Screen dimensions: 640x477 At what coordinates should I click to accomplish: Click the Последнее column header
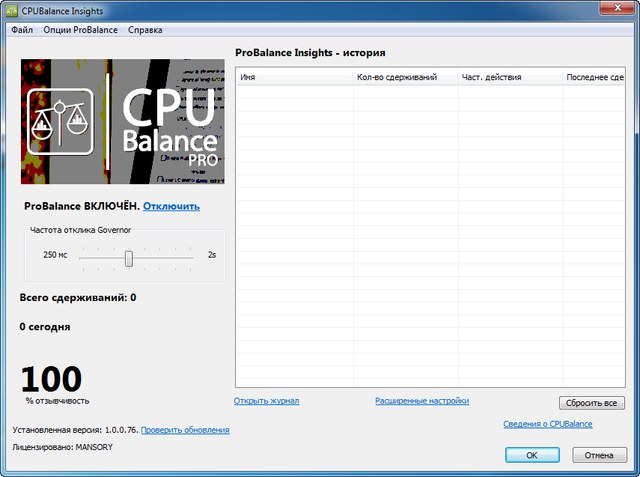point(594,77)
